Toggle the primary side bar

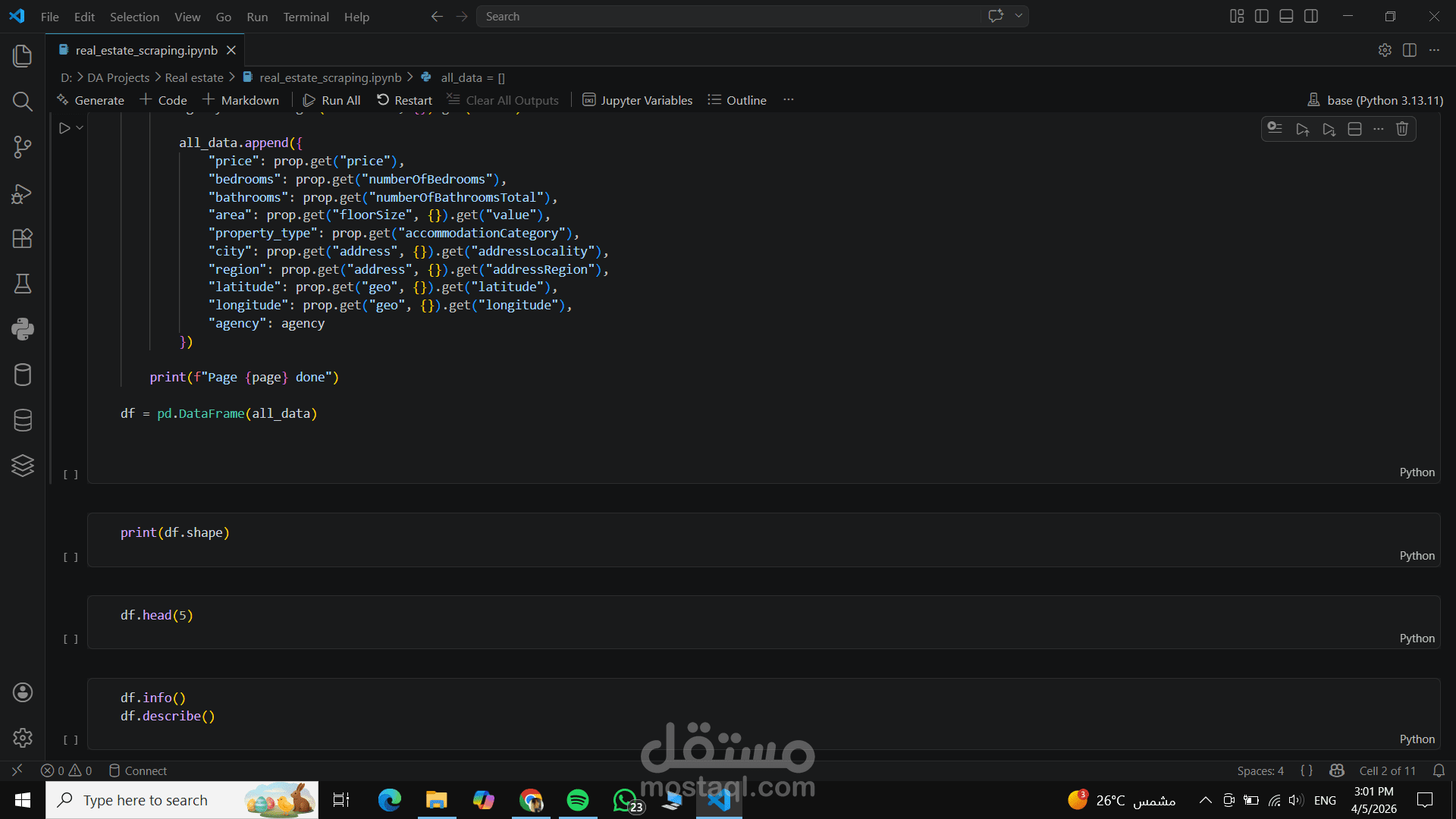pyautogui.click(x=1262, y=16)
